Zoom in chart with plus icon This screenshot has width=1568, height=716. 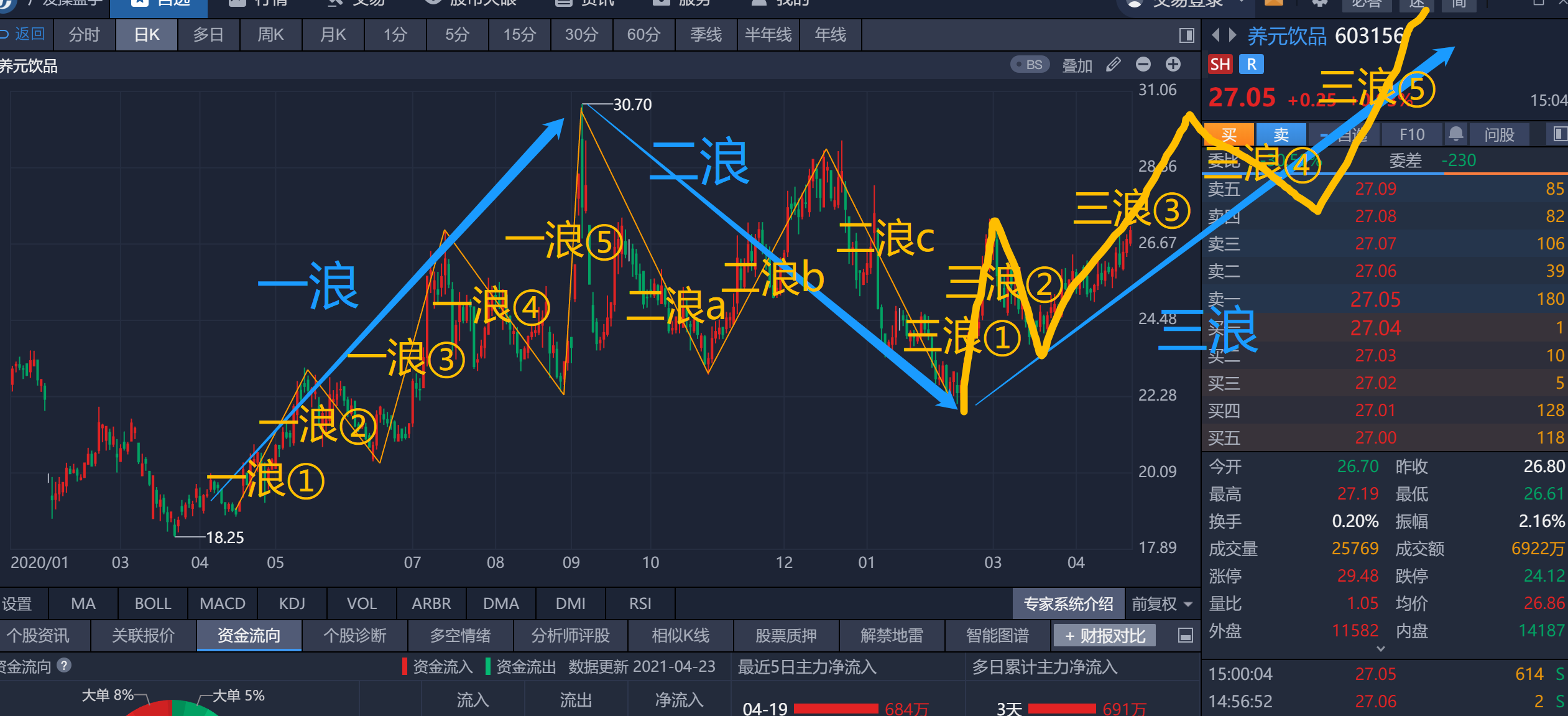(x=1173, y=65)
